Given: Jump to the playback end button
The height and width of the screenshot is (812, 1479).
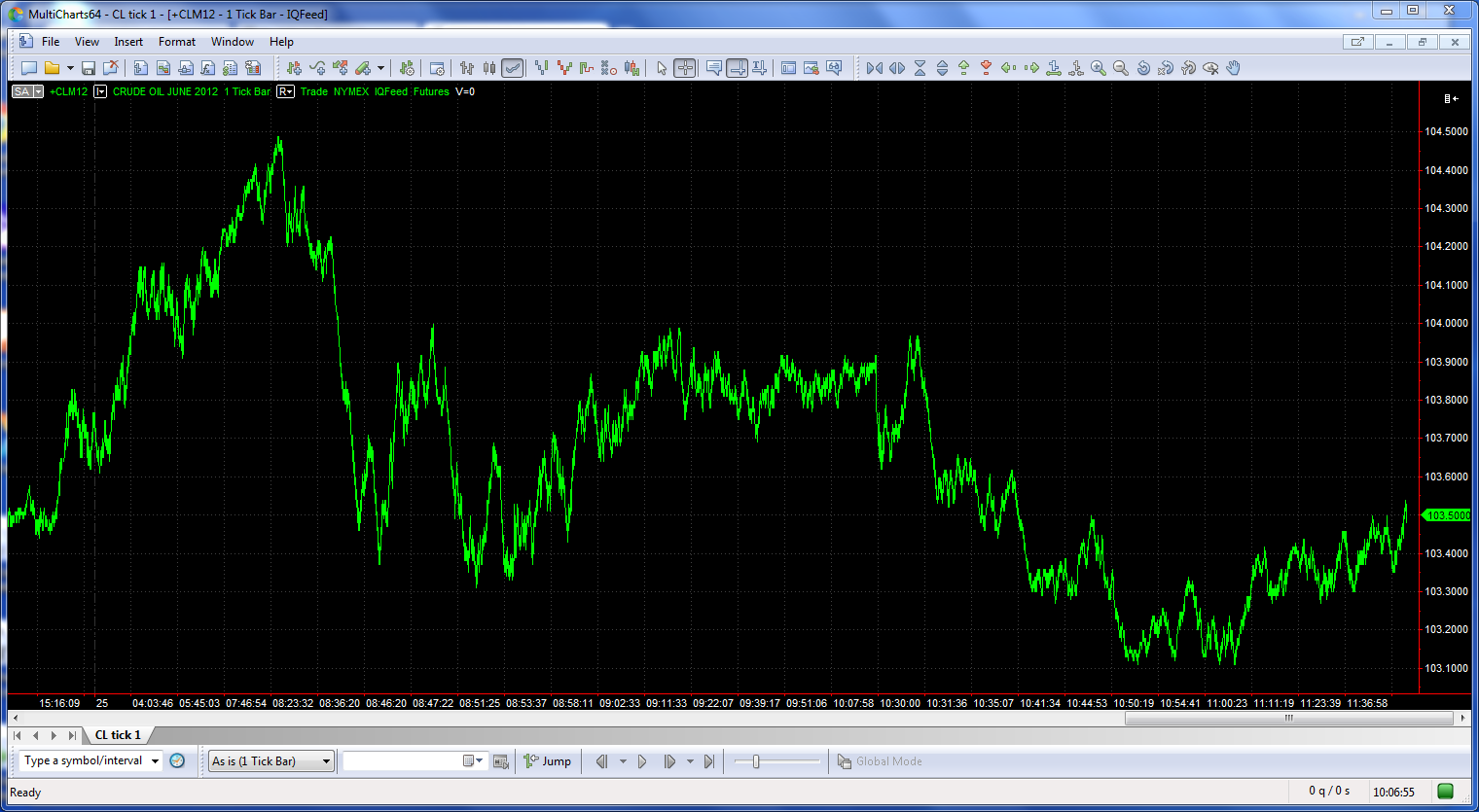Looking at the screenshot, I should (x=709, y=761).
